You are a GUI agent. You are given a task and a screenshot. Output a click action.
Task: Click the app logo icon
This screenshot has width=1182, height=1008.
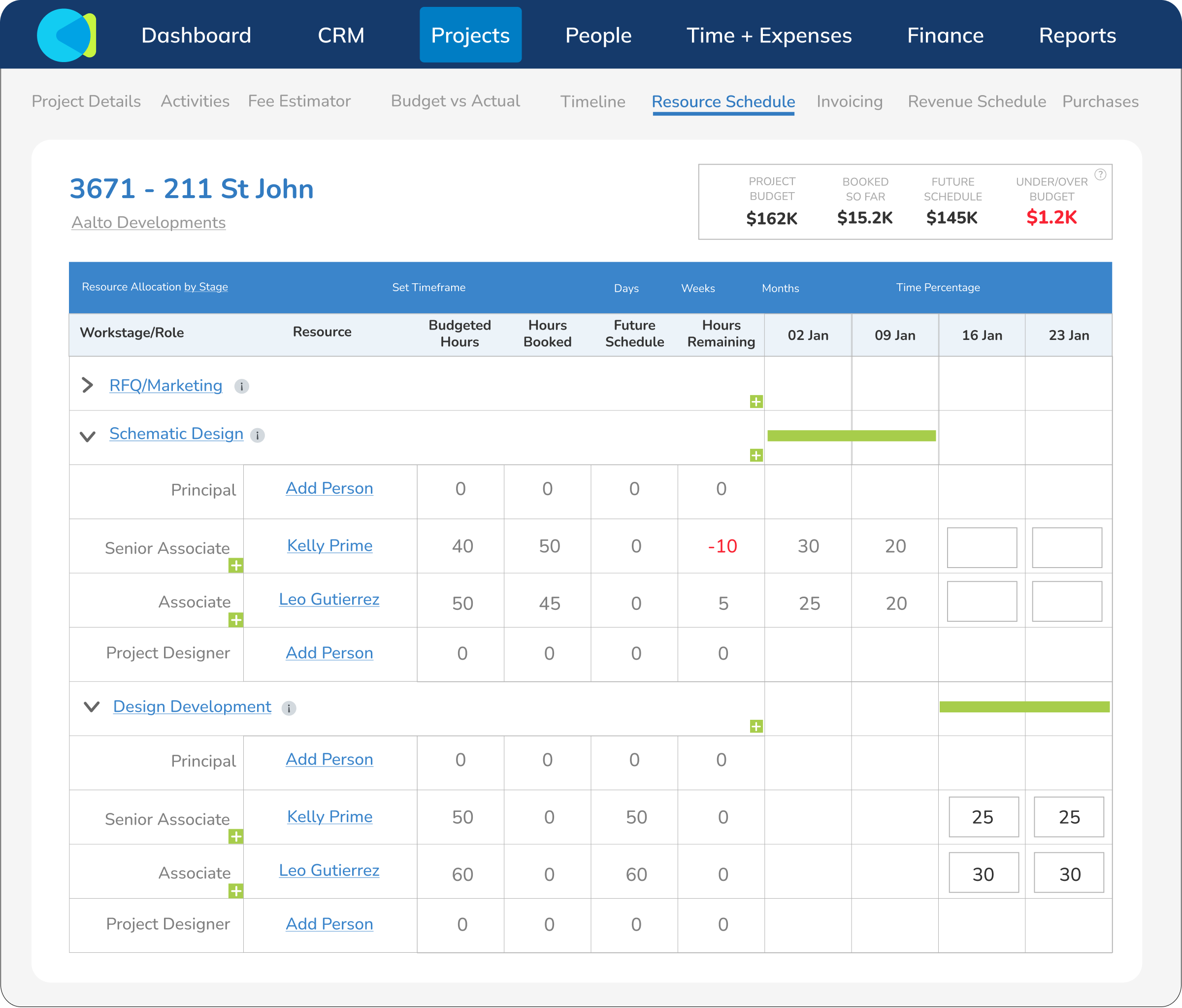66,35
